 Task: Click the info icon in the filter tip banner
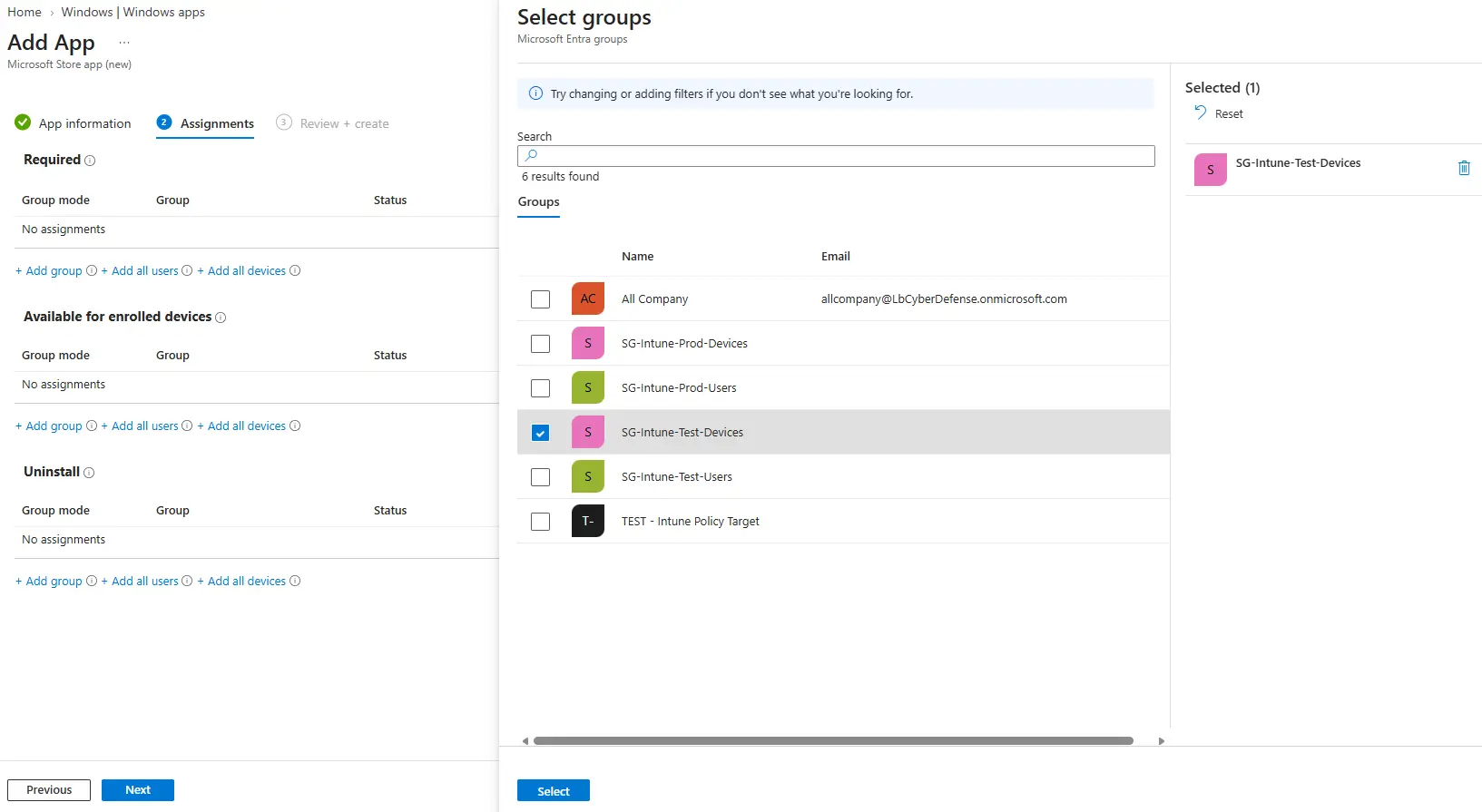point(535,93)
